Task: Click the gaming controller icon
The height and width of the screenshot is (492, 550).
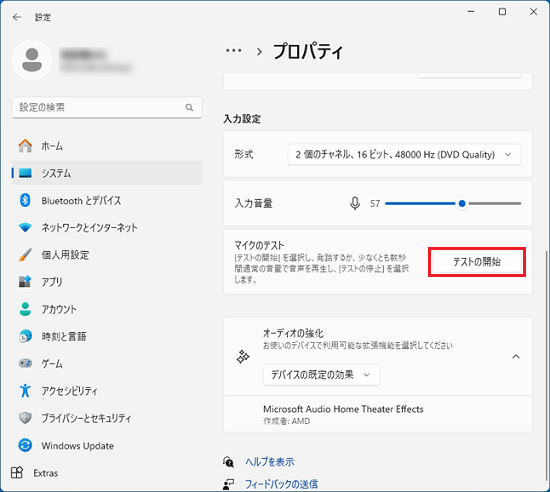Action: point(25,363)
